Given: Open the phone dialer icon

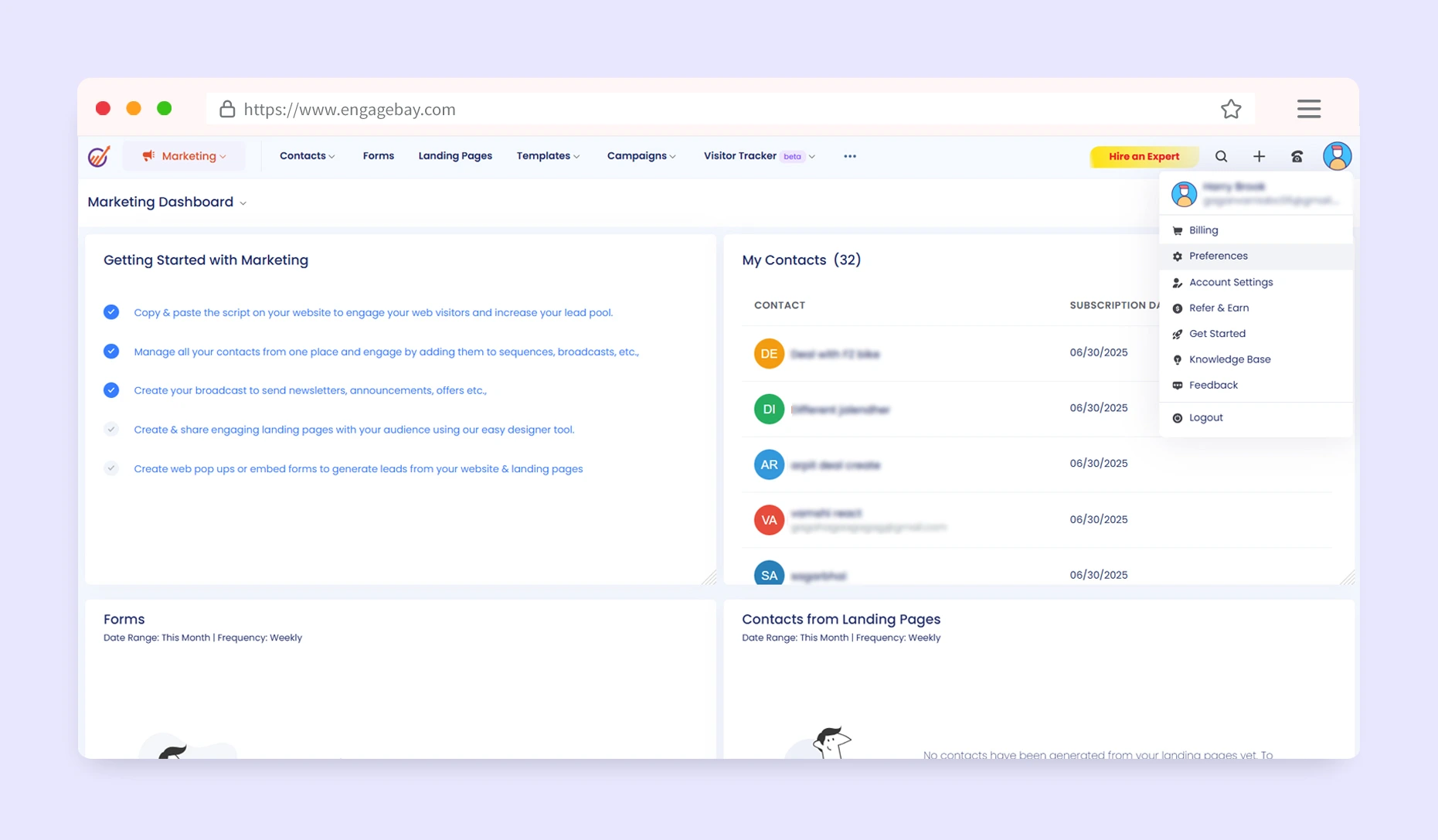Looking at the screenshot, I should point(1297,156).
